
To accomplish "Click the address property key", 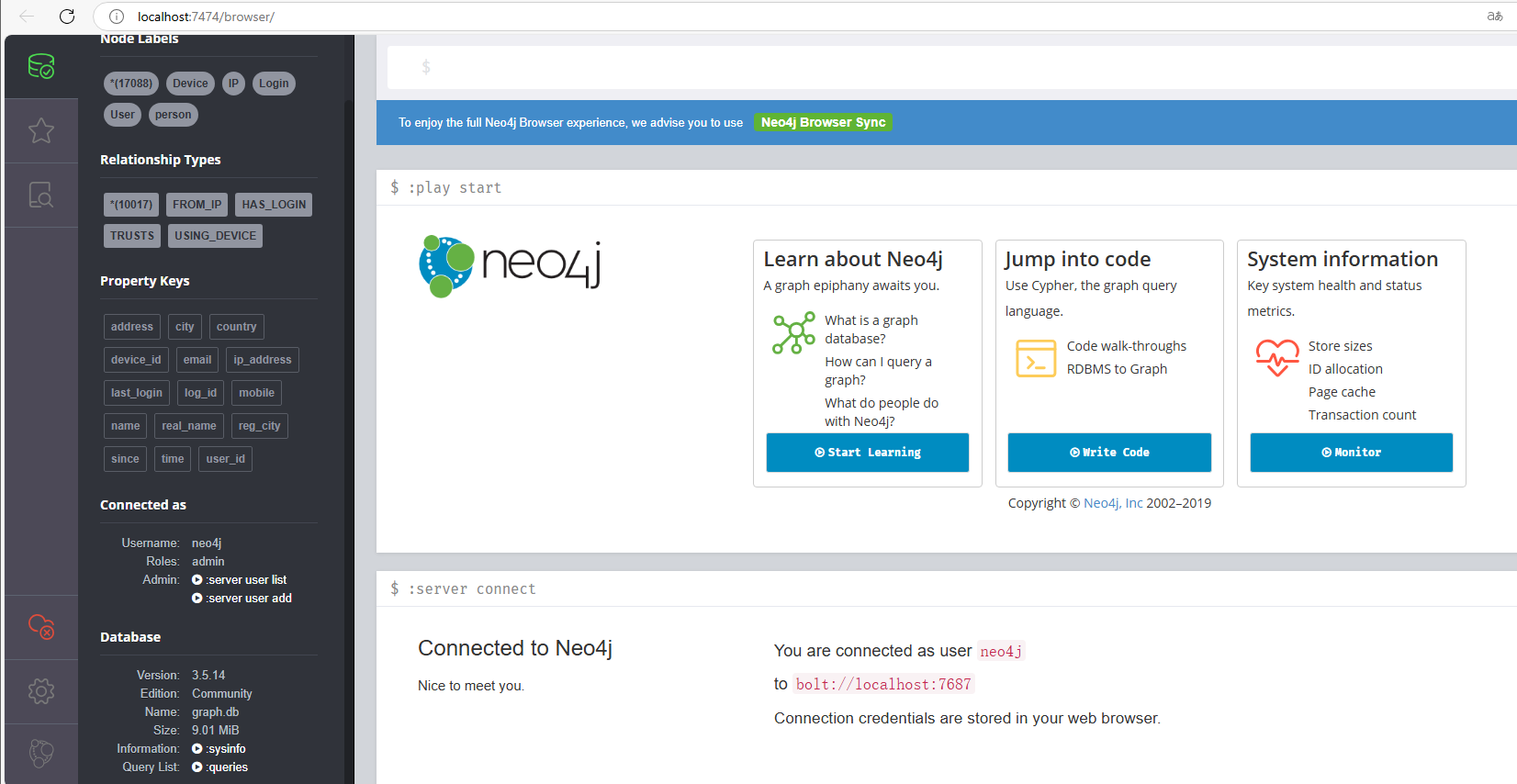I will 132,327.
